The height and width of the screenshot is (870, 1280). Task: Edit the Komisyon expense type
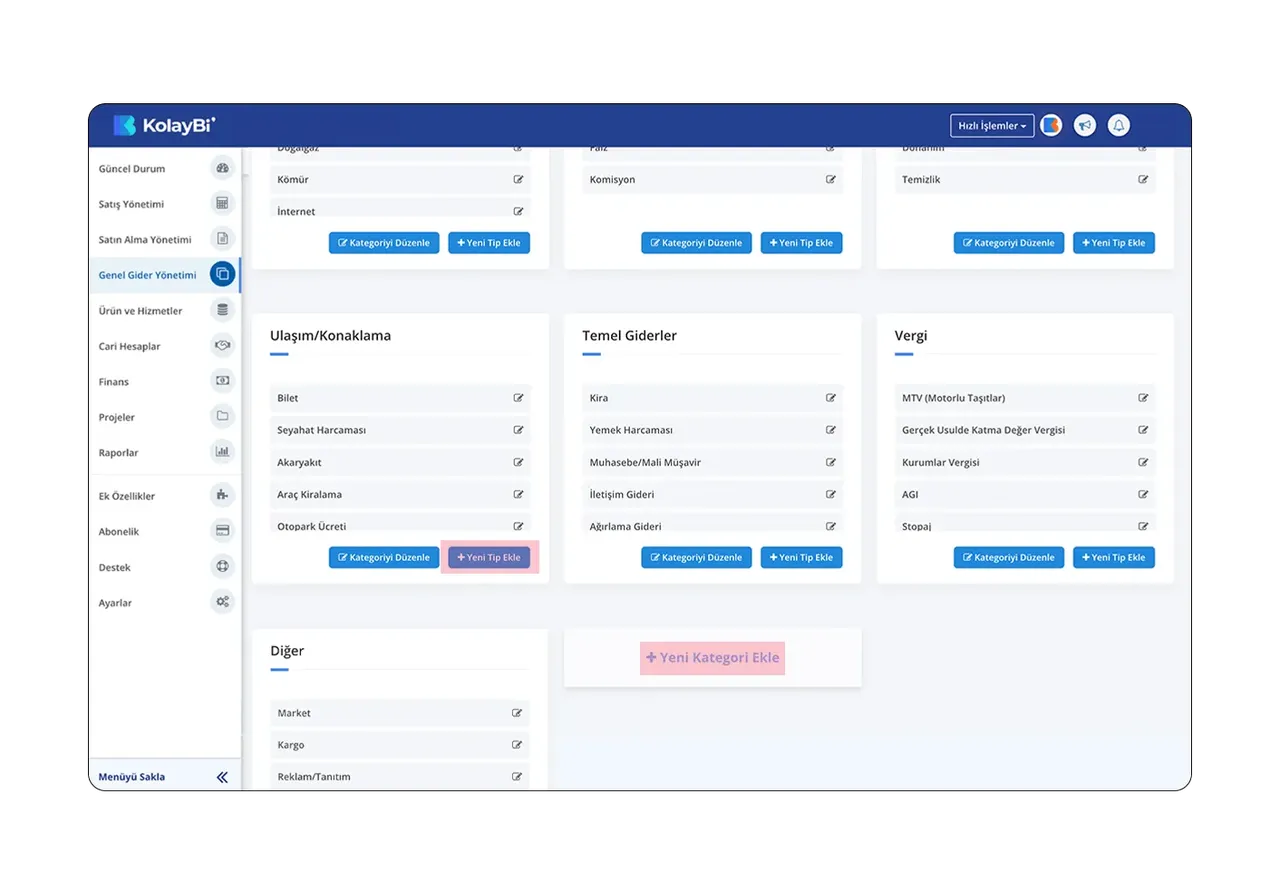(x=830, y=180)
